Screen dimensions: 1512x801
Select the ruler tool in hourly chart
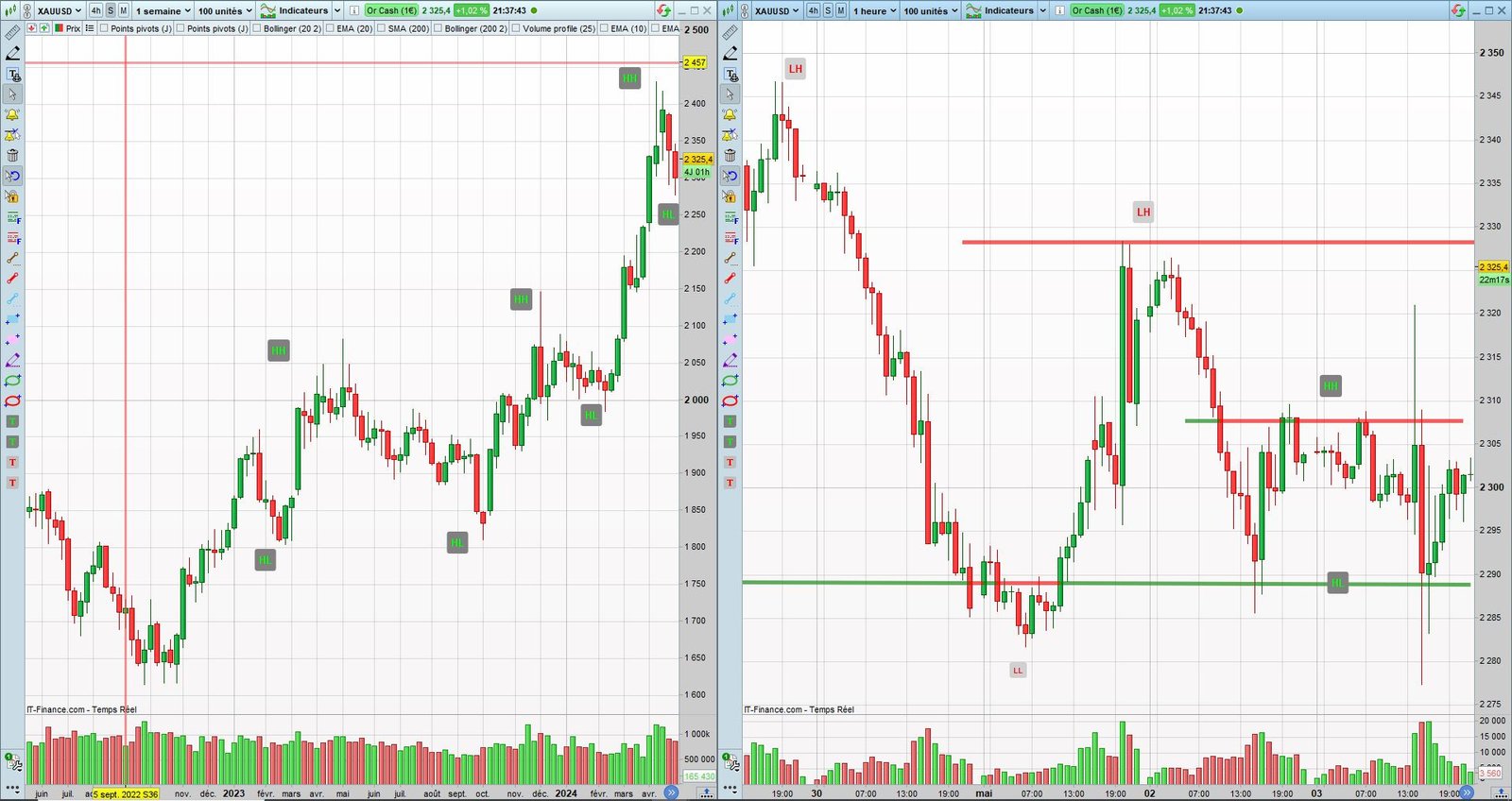(x=730, y=33)
